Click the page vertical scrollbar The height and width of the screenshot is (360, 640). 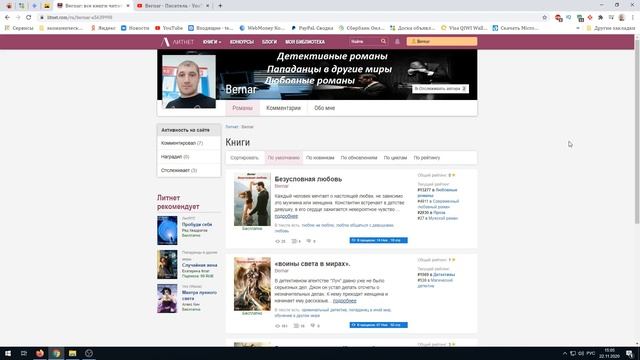(637, 131)
